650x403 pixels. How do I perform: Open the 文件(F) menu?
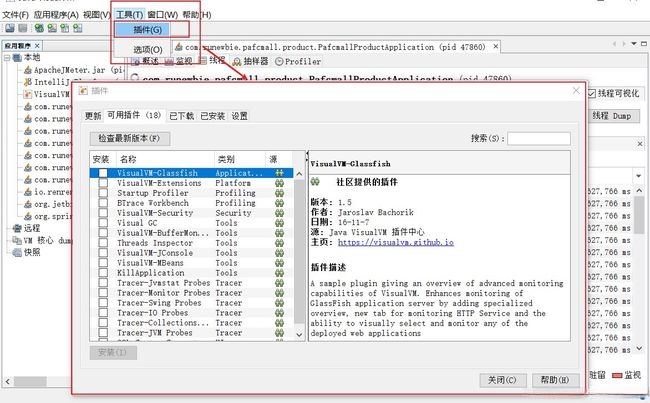15,15
